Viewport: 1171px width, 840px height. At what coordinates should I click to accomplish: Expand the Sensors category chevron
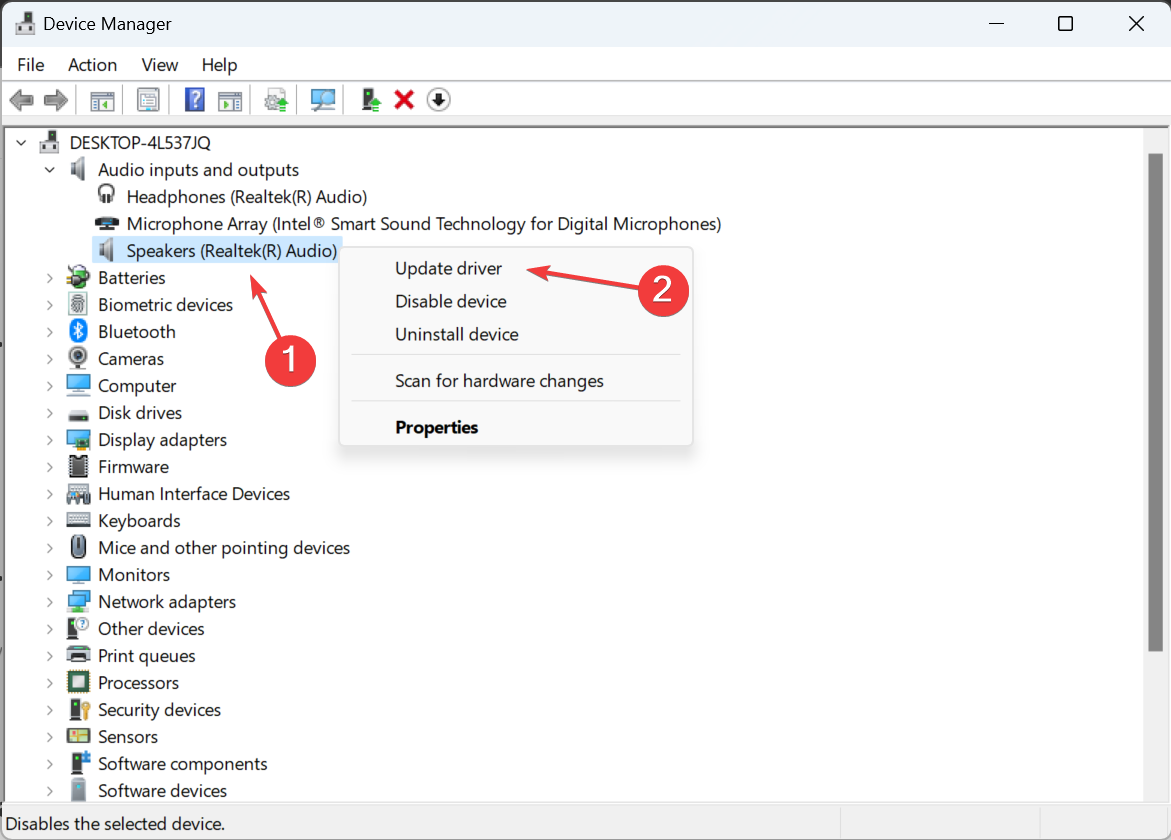(x=50, y=737)
